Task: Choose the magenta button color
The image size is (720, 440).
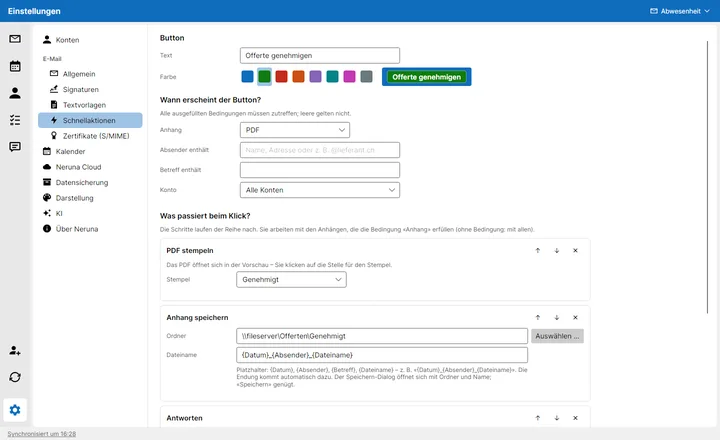Action: pos(349,77)
